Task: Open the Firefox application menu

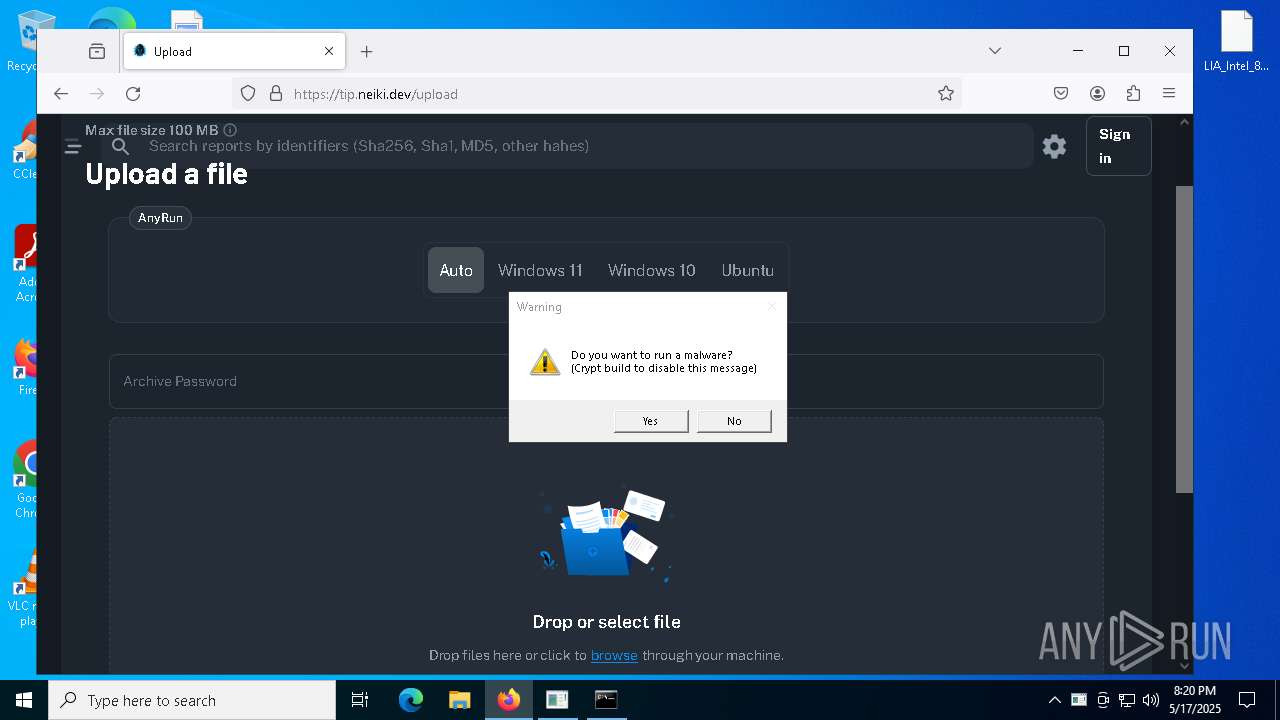Action: (x=1169, y=94)
